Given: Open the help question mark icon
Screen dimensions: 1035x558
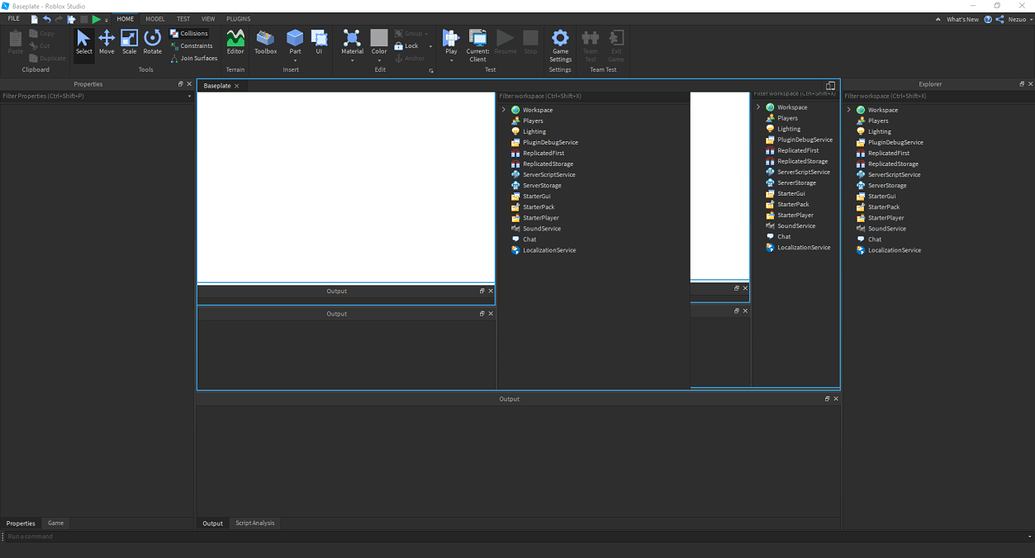Looking at the screenshot, I should [988, 19].
